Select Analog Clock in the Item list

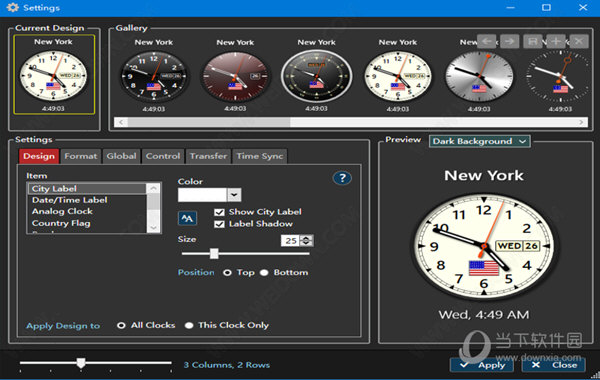click(x=87, y=211)
